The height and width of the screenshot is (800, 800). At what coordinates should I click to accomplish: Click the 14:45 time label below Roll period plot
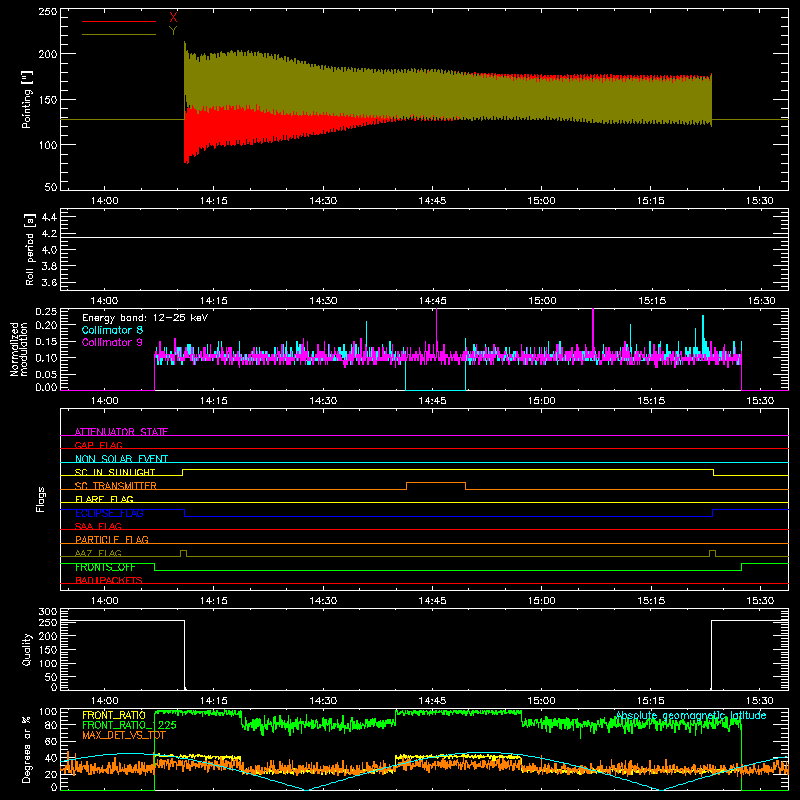point(433,301)
